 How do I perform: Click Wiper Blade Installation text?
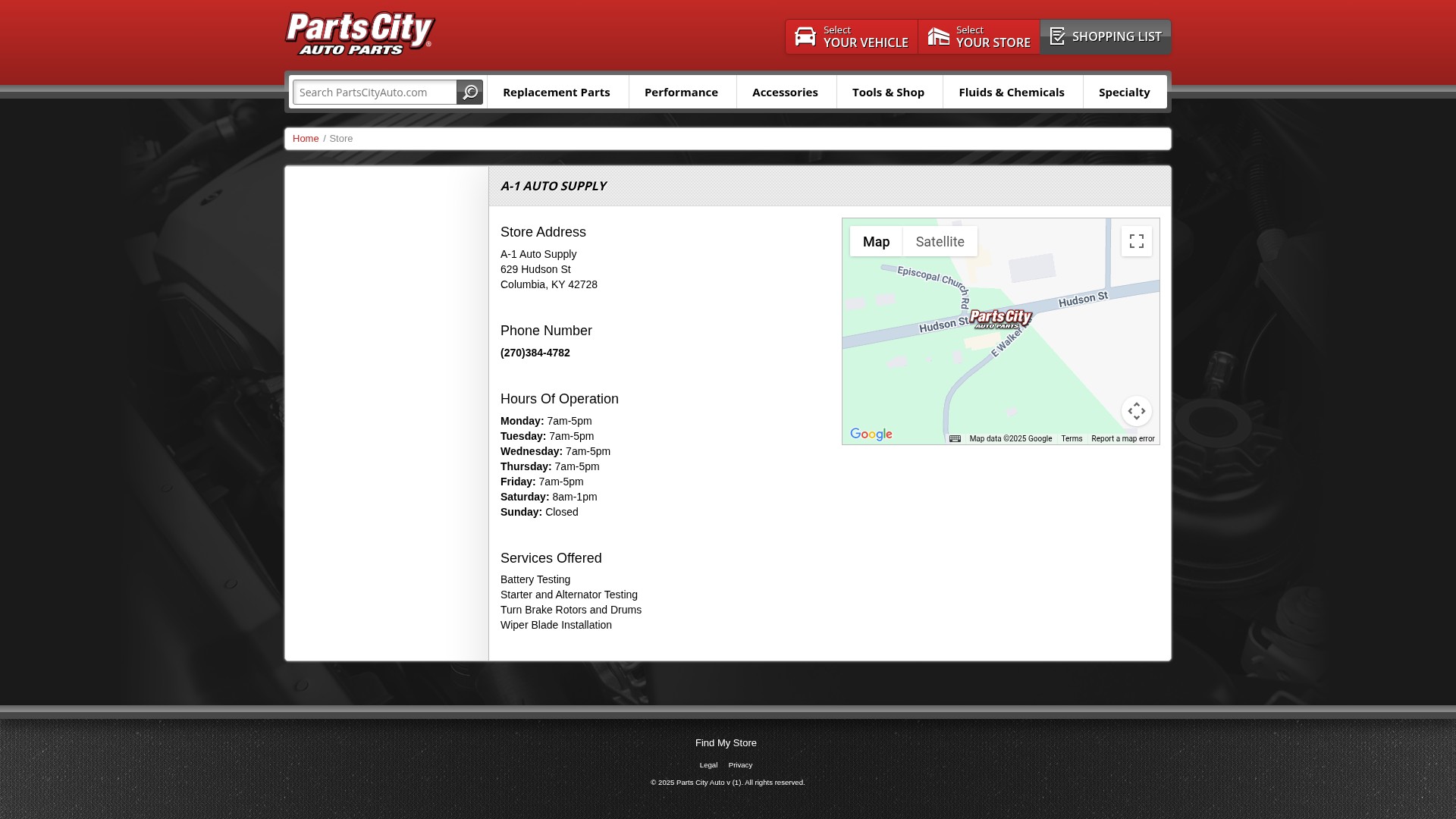(x=556, y=625)
